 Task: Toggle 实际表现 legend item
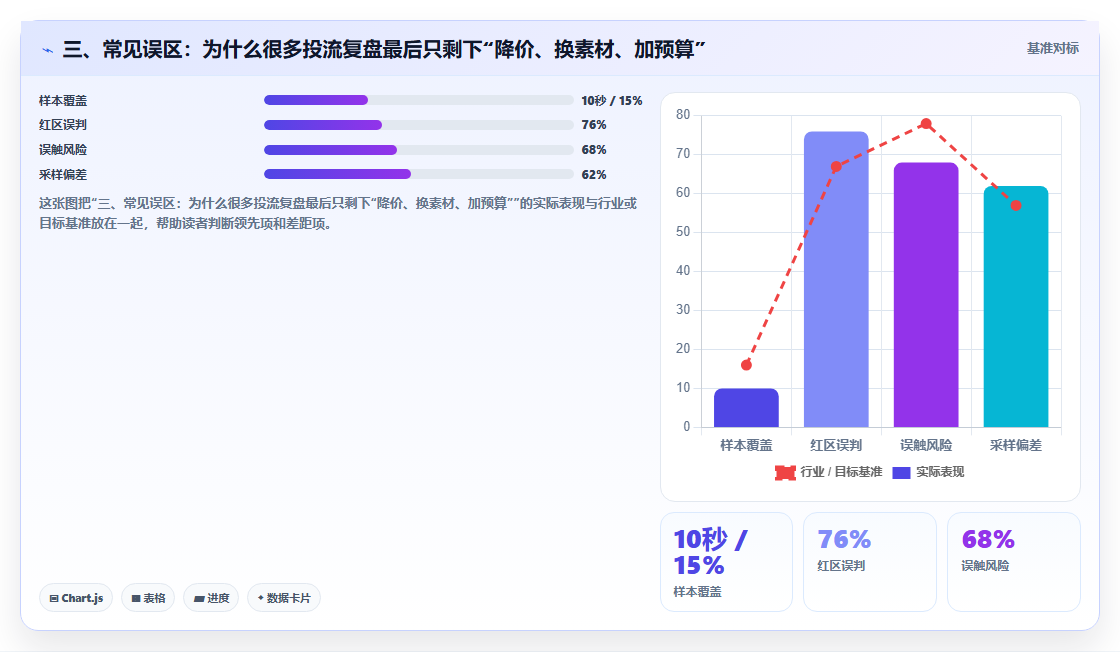[929, 472]
